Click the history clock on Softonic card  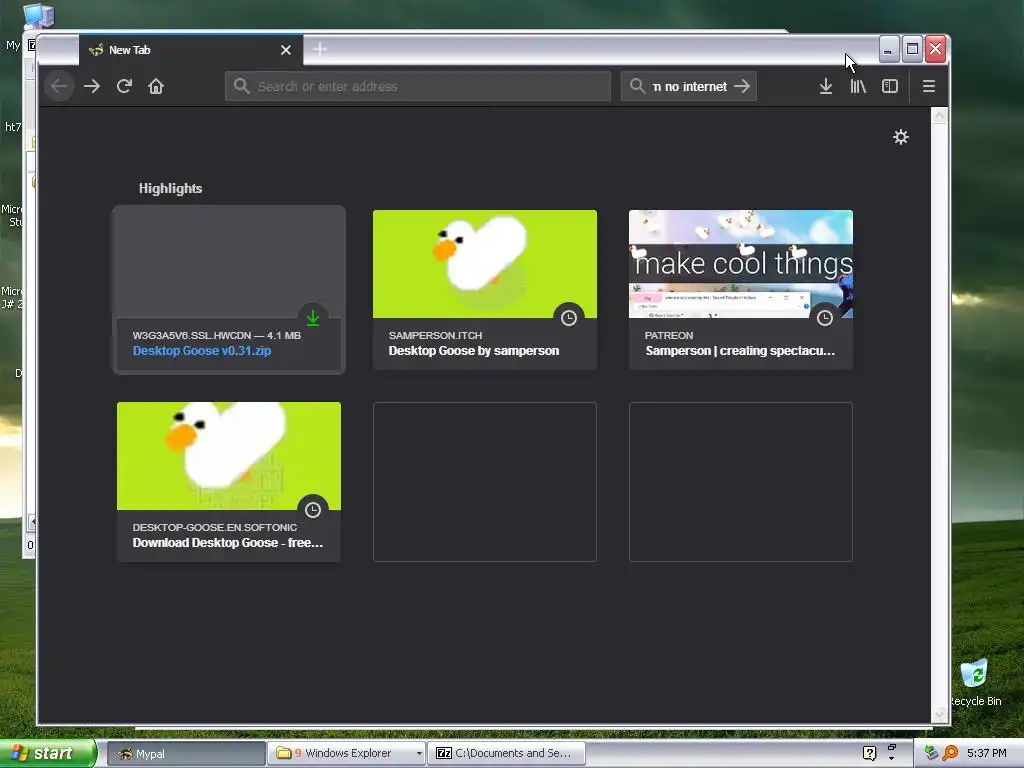[313, 510]
